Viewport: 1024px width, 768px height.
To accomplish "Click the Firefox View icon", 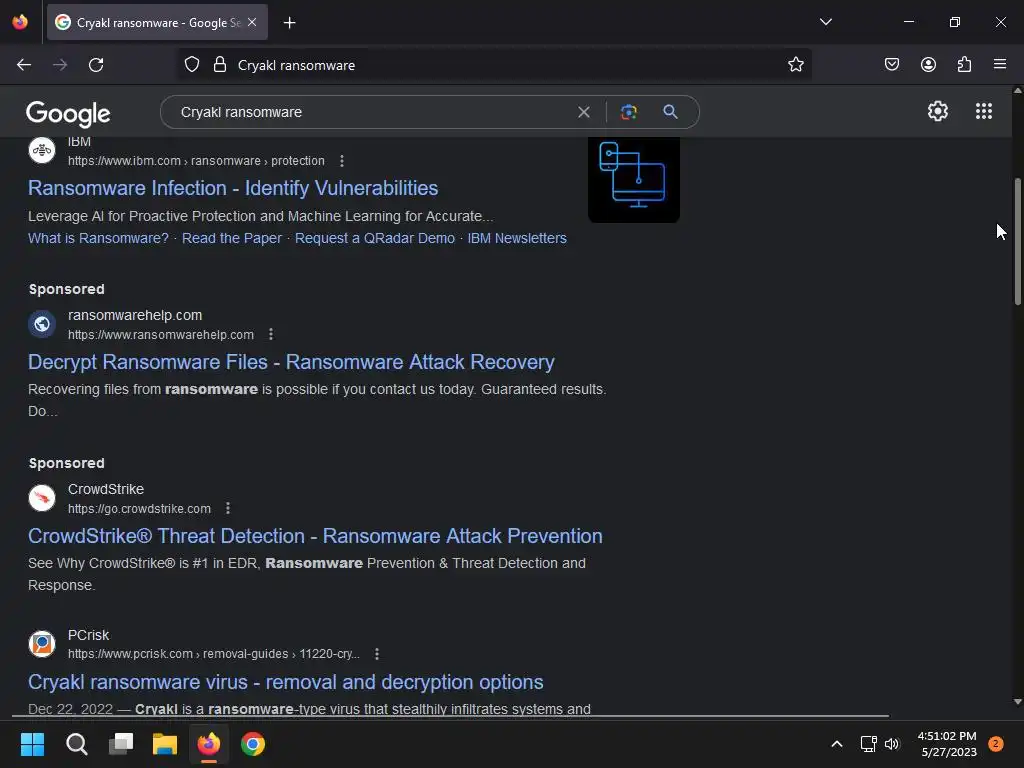I will click(20, 22).
